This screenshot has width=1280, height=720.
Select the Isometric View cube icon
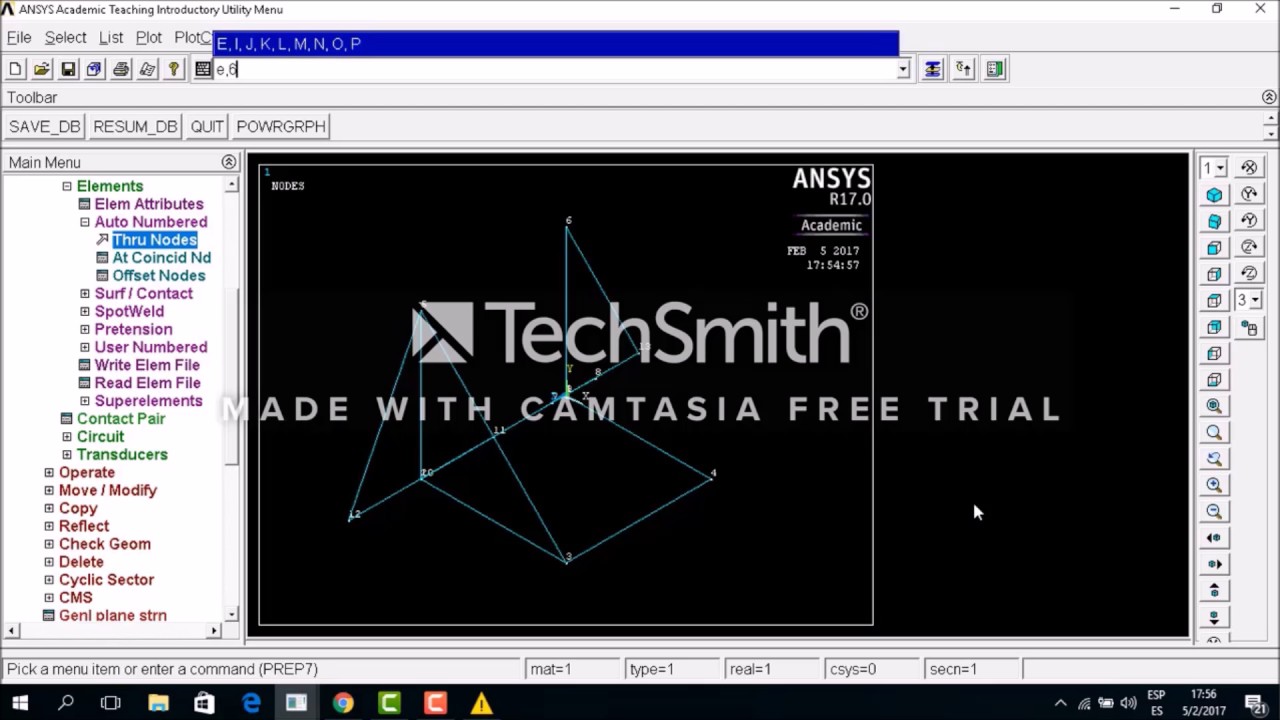pyautogui.click(x=1214, y=195)
